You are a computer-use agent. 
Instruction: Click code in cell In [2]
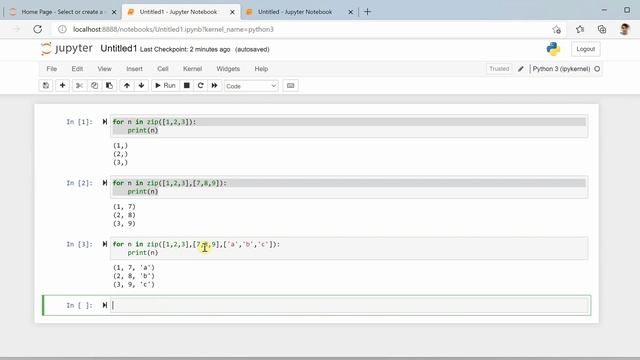coord(349,187)
